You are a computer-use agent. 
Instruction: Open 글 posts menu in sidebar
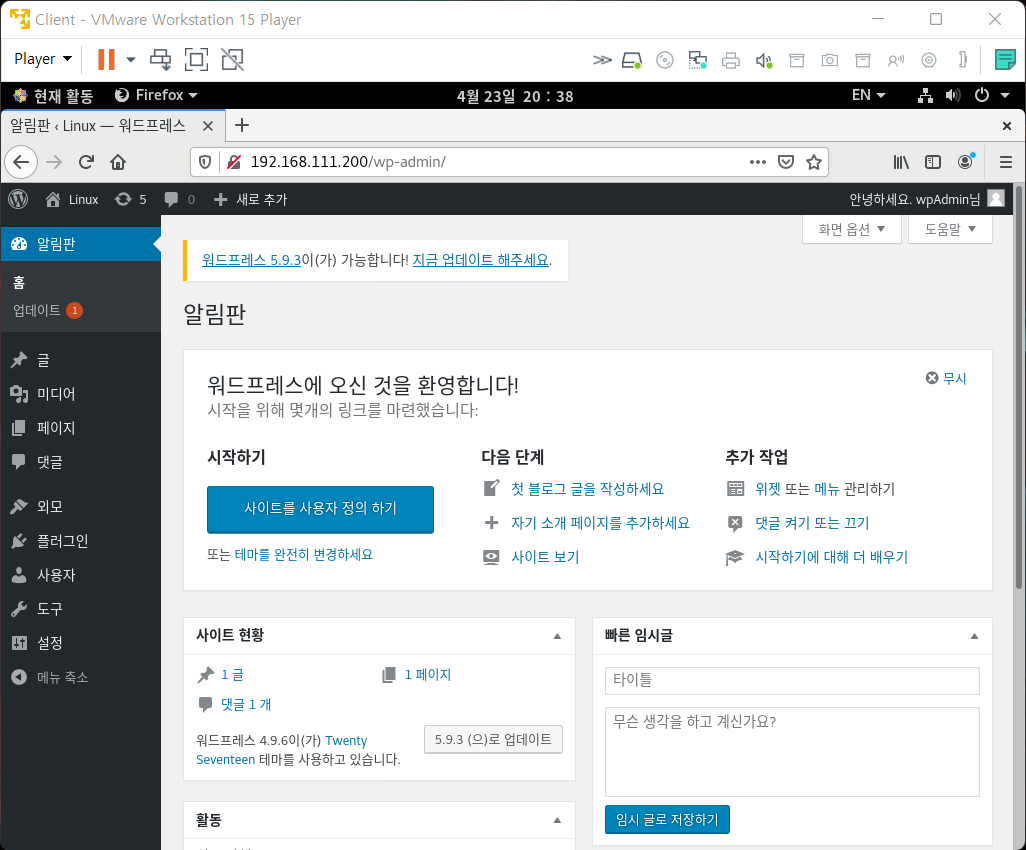80,359
